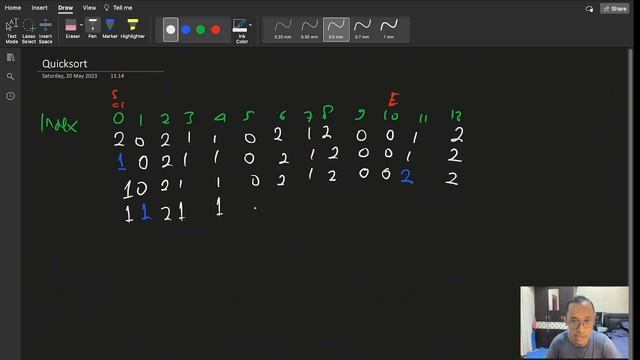Show the notebooks navigation pane icon

click(x=11, y=58)
